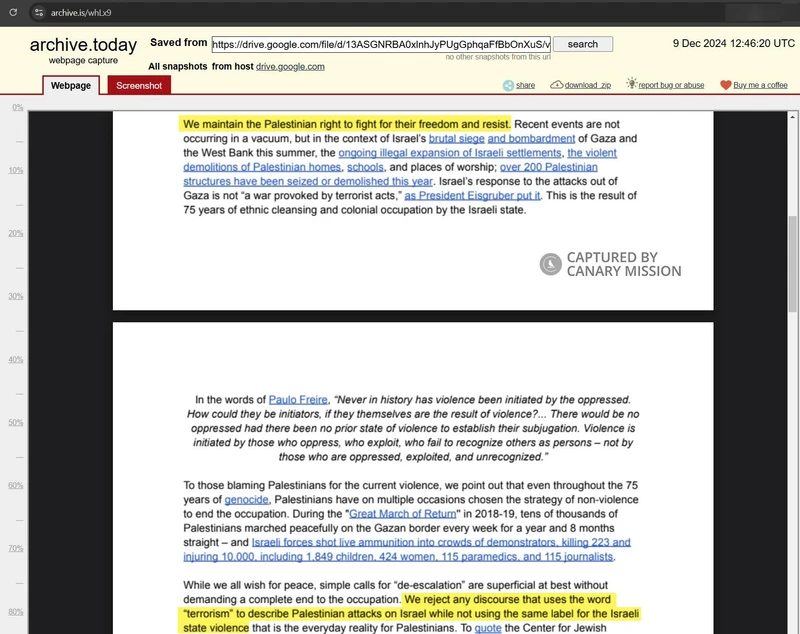The image size is (800, 634).
Task: Click the scrollbar up arrow
Action: pyautogui.click(x=792, y=117)
